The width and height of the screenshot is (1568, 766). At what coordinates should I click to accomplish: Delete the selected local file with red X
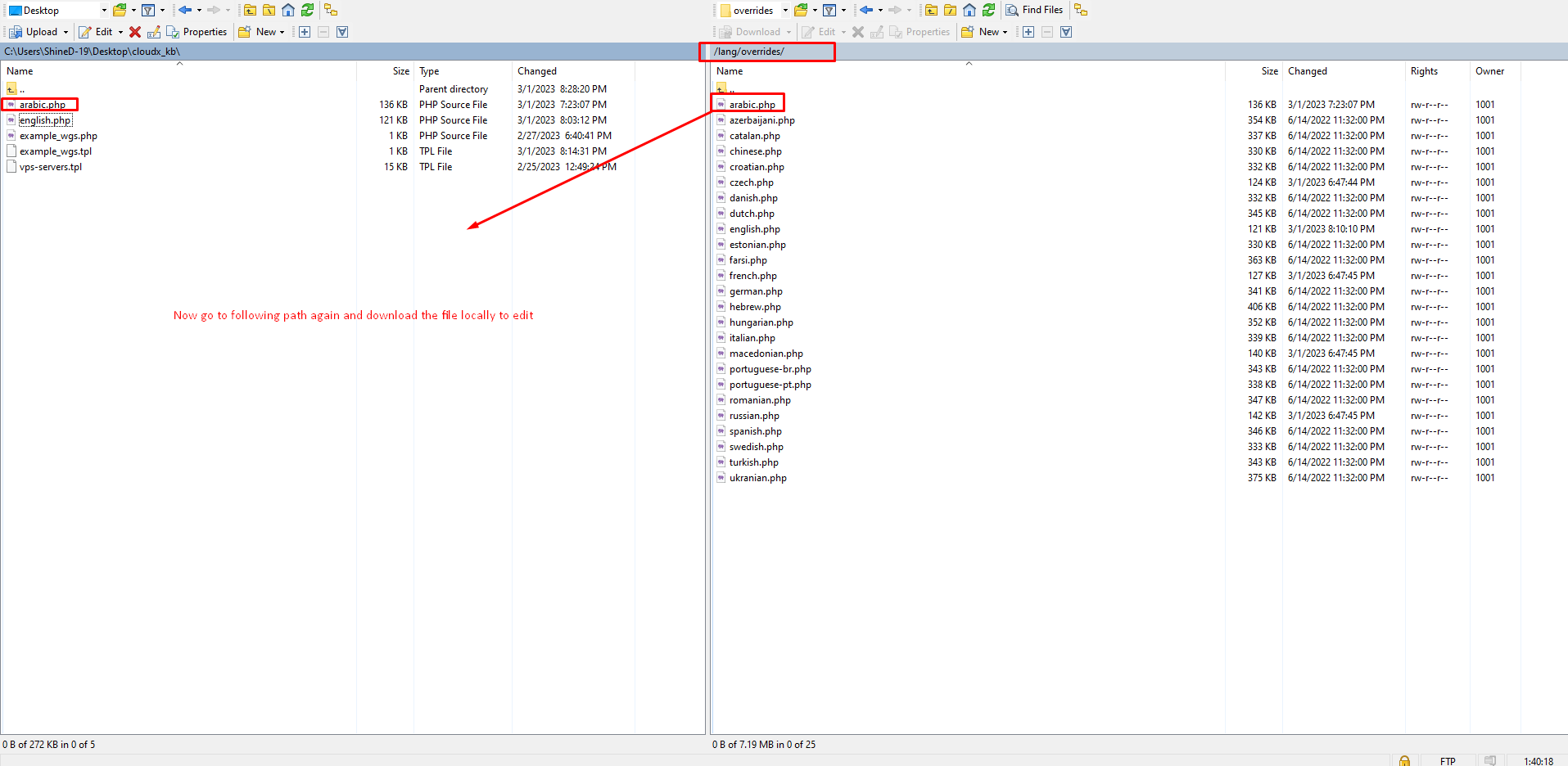(135, 32)
